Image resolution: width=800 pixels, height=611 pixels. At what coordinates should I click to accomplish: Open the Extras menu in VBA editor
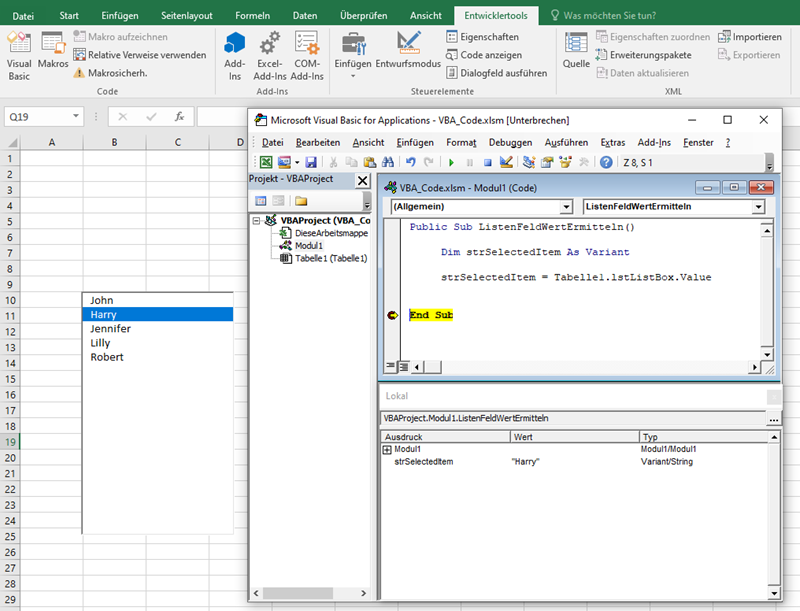pyautogui.click(x=613, y=142)
